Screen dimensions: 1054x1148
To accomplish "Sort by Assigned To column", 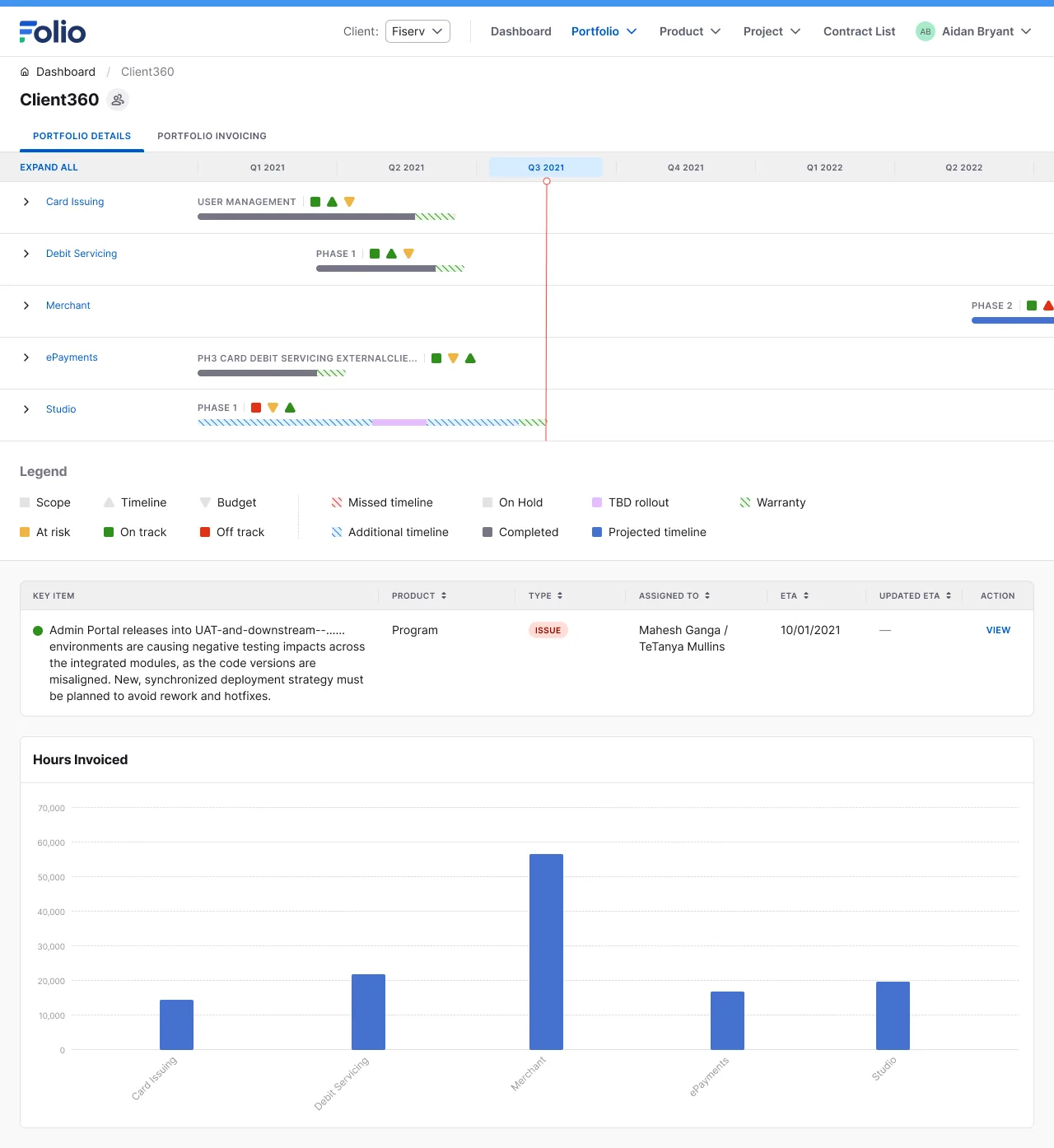I will (707, 595).
